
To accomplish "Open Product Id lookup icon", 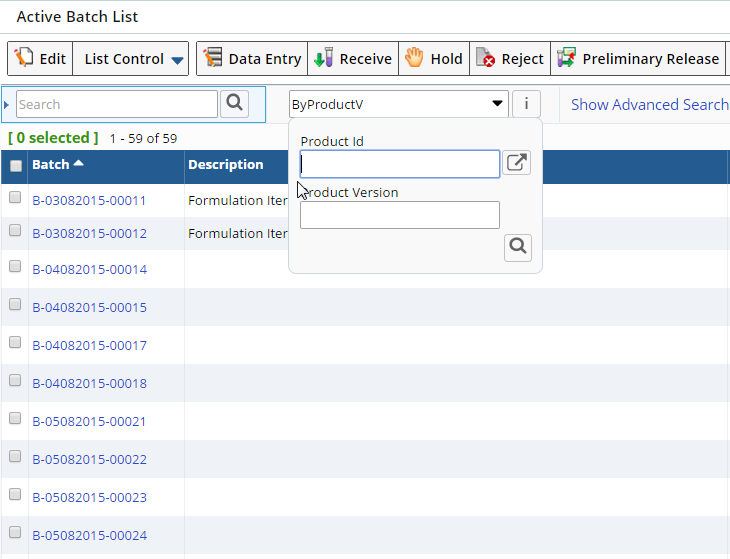I will 517,163.
